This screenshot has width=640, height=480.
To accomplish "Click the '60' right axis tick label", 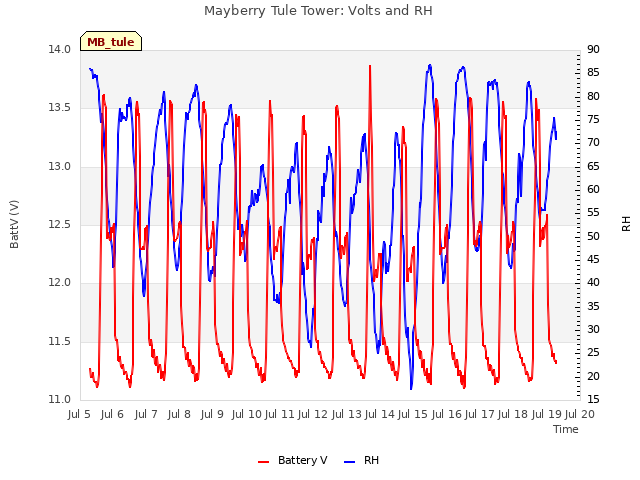I will coord(593,189).
